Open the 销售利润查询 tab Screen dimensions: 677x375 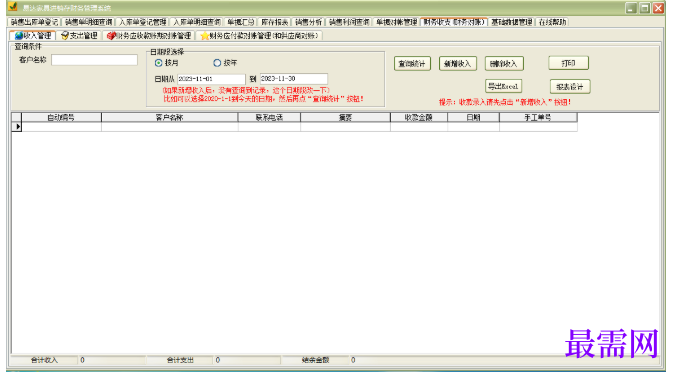coord(349,22)
